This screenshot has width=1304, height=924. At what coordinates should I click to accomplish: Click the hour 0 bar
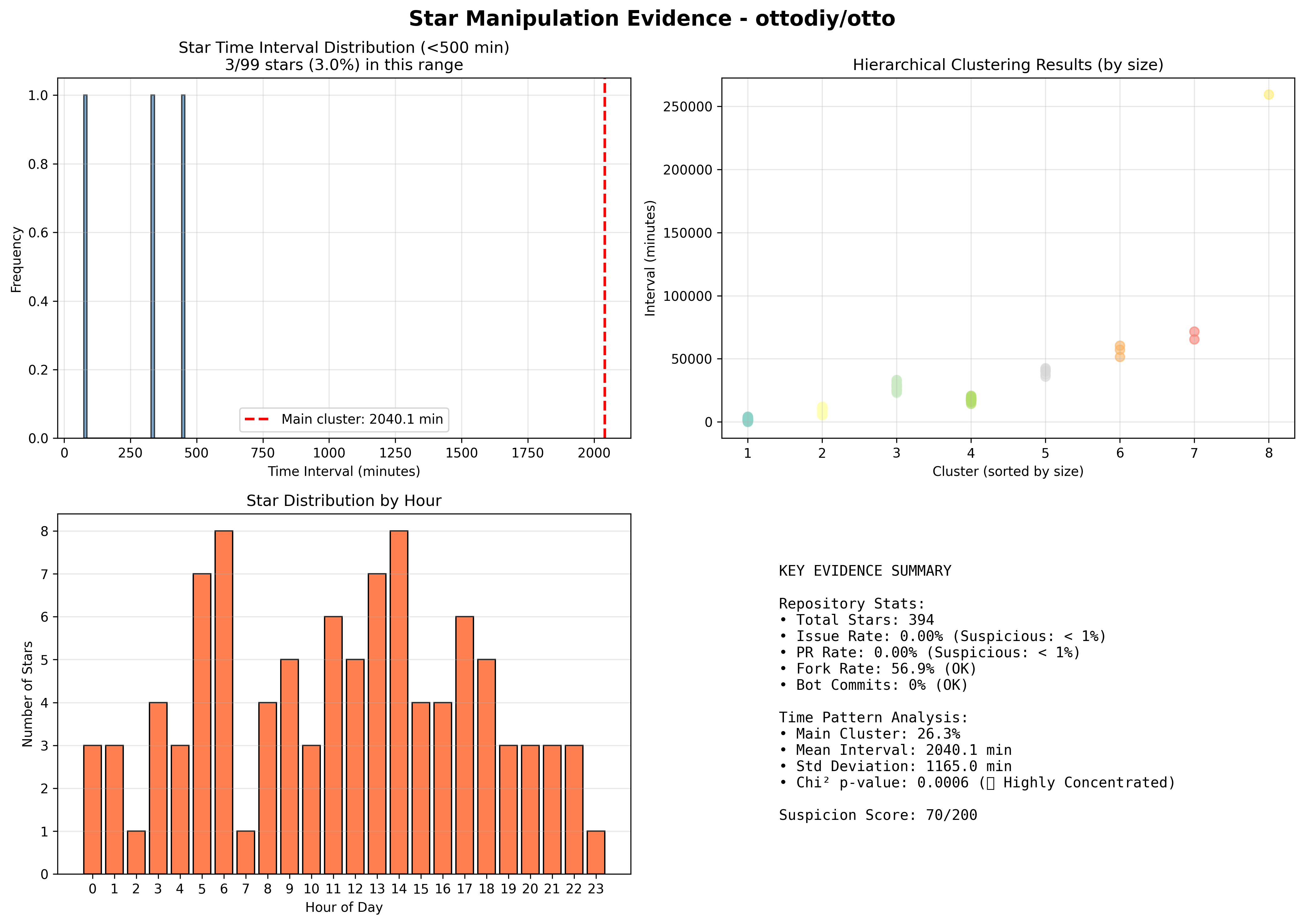92,810
